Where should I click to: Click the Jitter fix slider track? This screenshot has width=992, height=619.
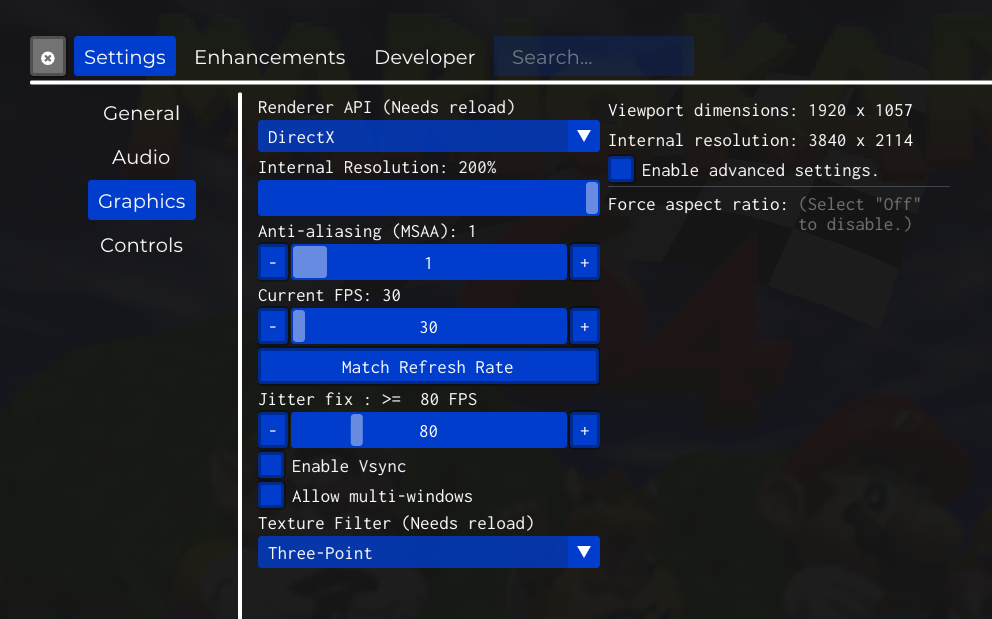[x=428, y=430]
